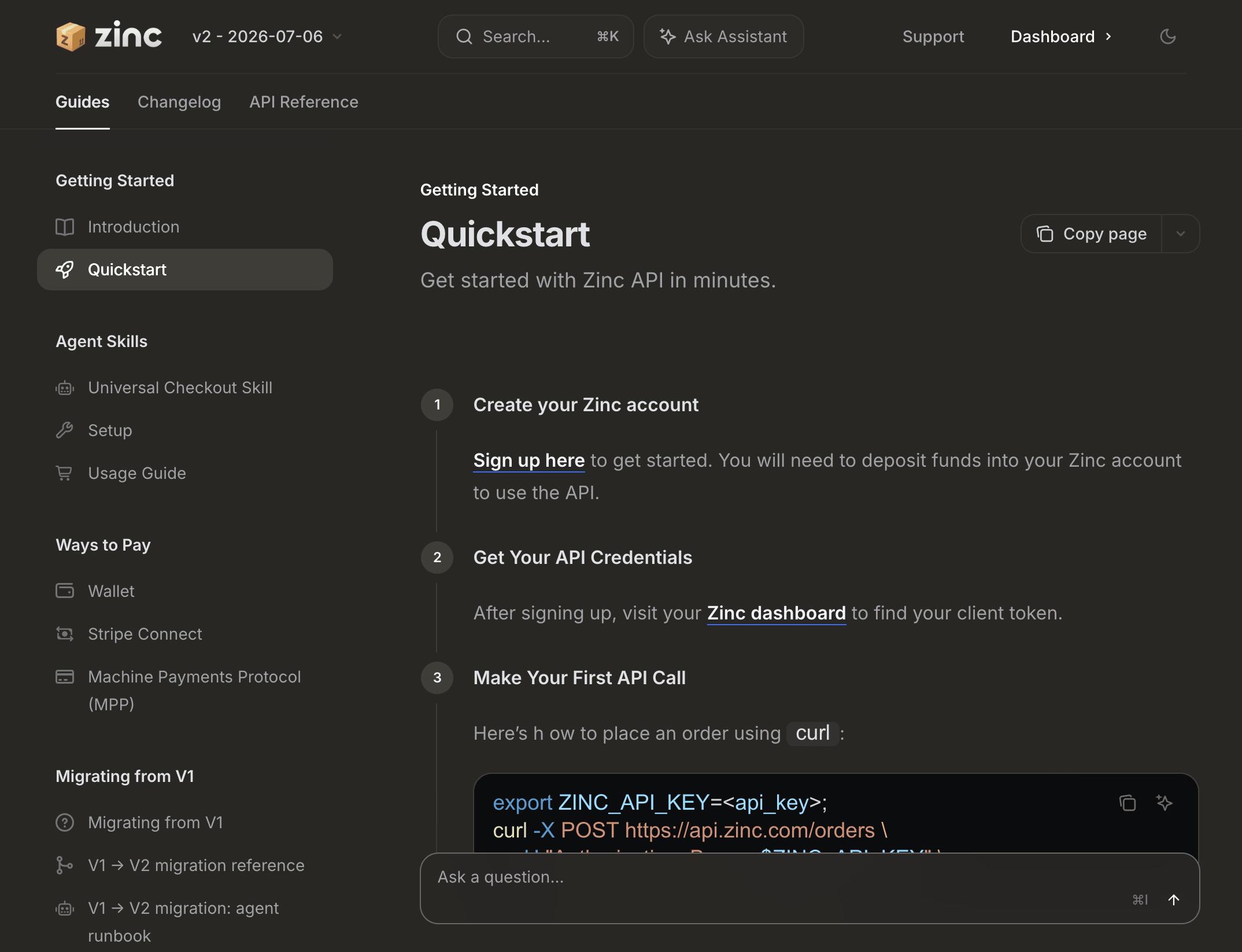Viewport: 1242px width, 952px height.
Task: Open Ask Assistant
Action: pyautogui.click(x=723, y=36)
